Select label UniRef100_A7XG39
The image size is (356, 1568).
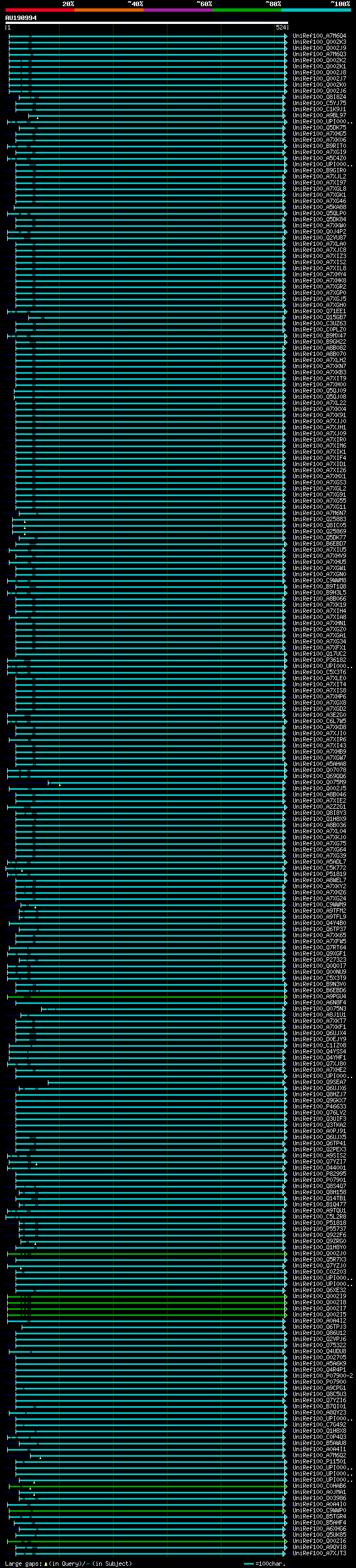click(x=319, y=856)
